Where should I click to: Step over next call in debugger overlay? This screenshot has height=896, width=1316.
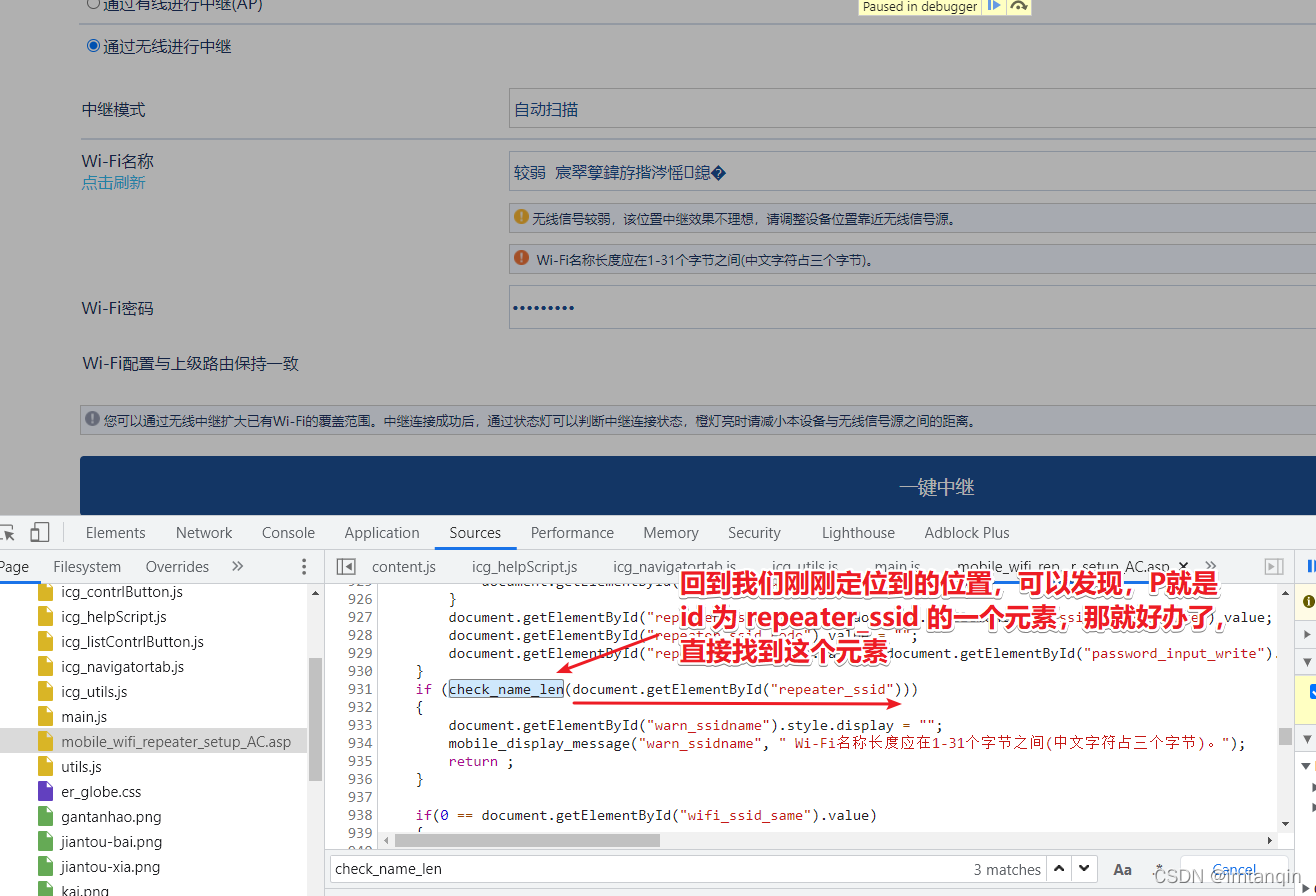1018,6
